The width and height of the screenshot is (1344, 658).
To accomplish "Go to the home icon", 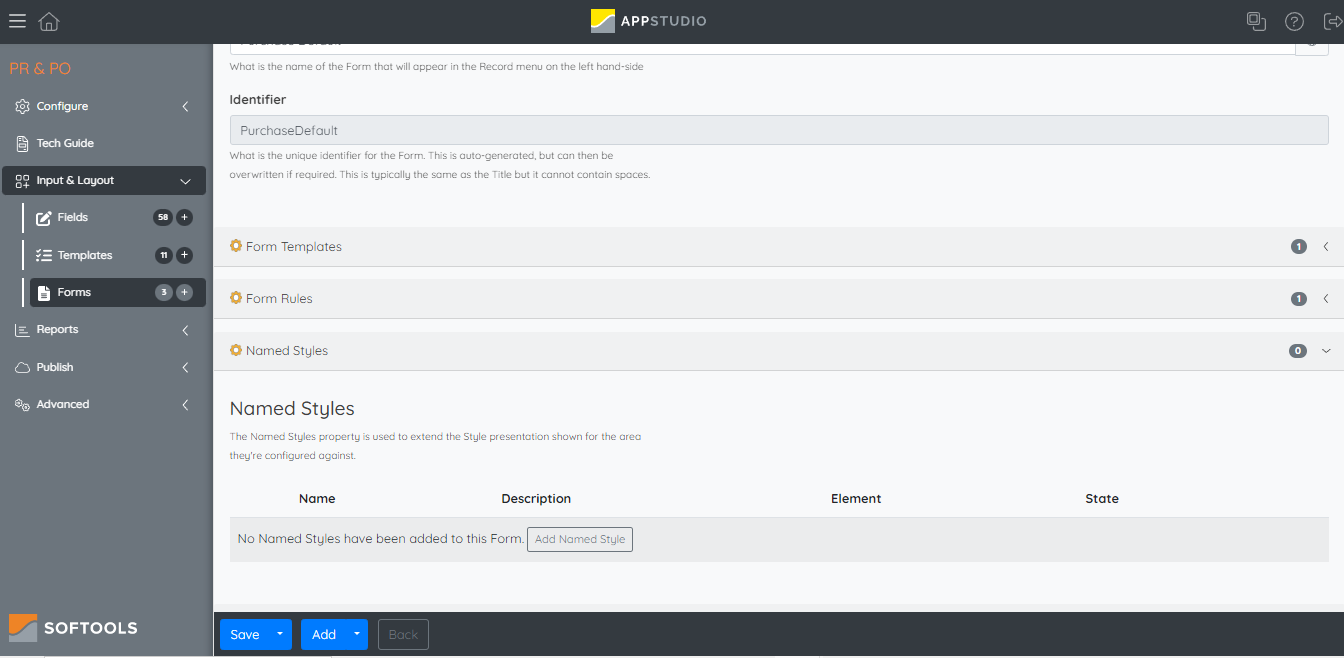I will (x=48, y=21).
